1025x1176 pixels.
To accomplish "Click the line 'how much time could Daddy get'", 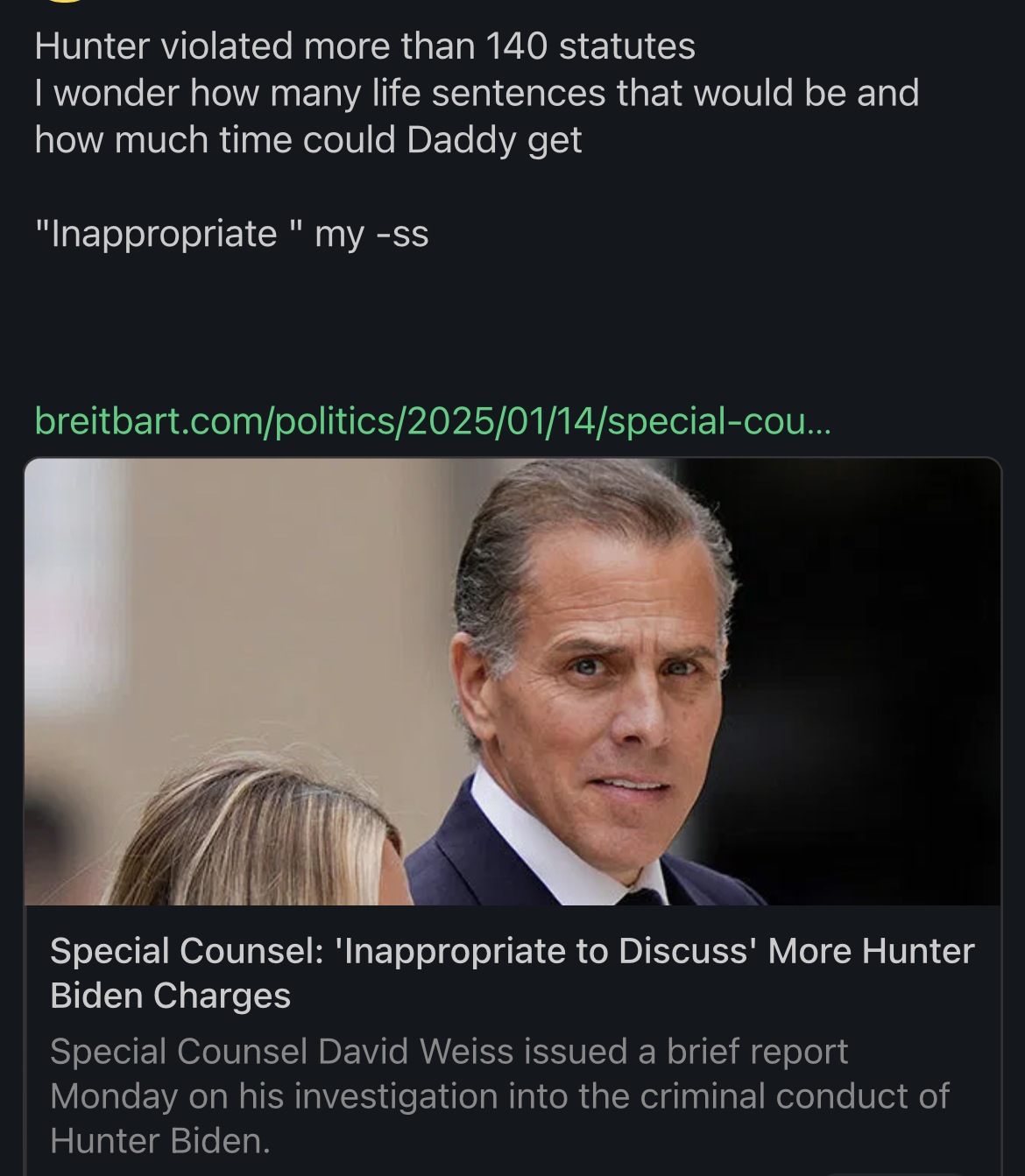I will [x=308, y=140].
